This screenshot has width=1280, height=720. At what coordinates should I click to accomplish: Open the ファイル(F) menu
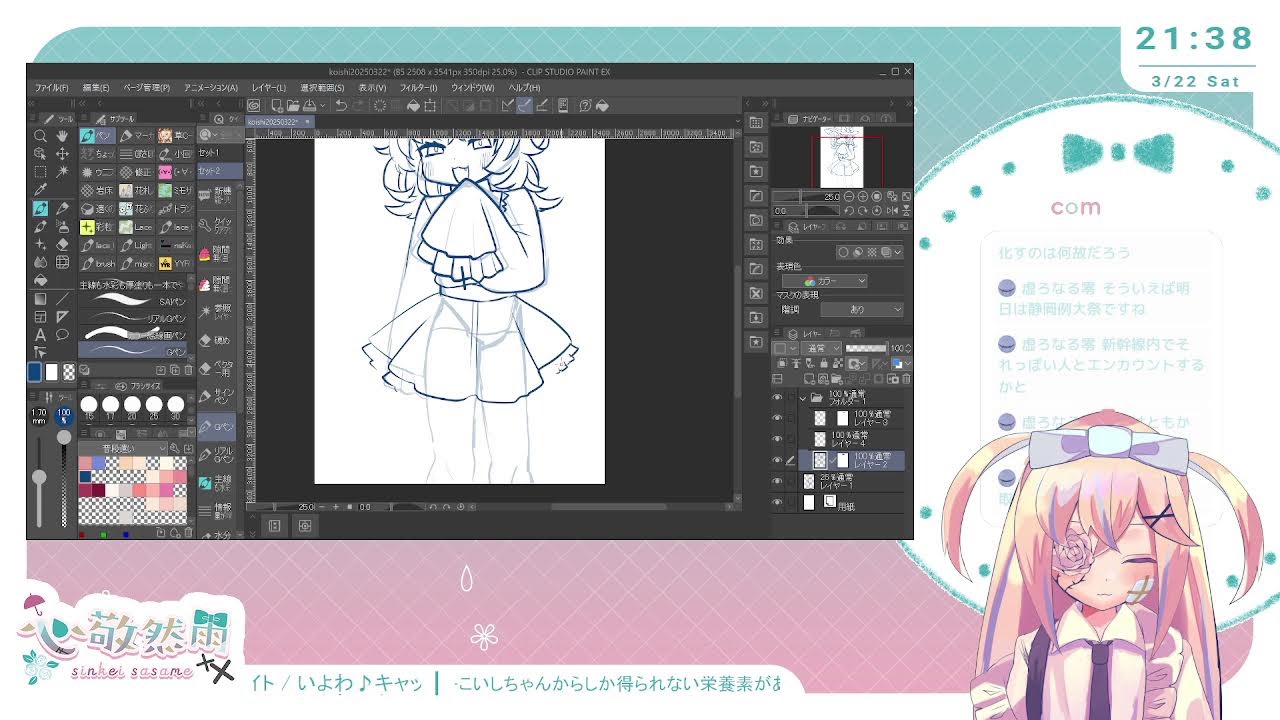(x=51, y=88)
